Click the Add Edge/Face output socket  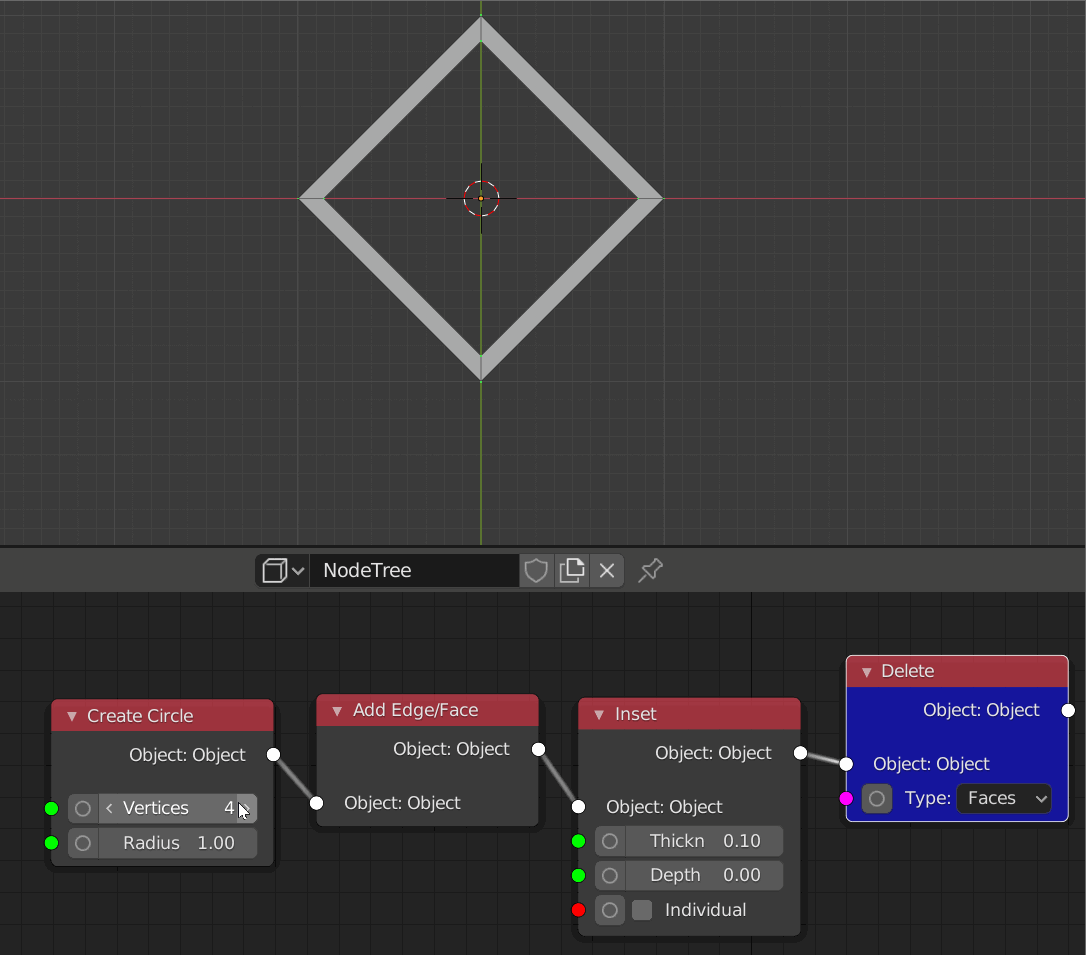click(x=538, y=749)
